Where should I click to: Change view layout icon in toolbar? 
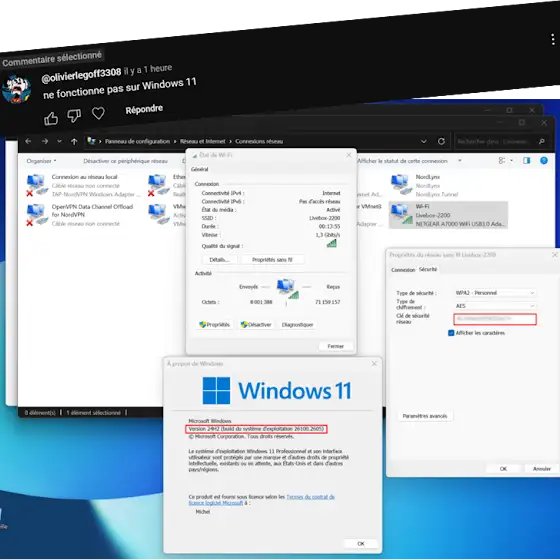[x=502, y=161]
